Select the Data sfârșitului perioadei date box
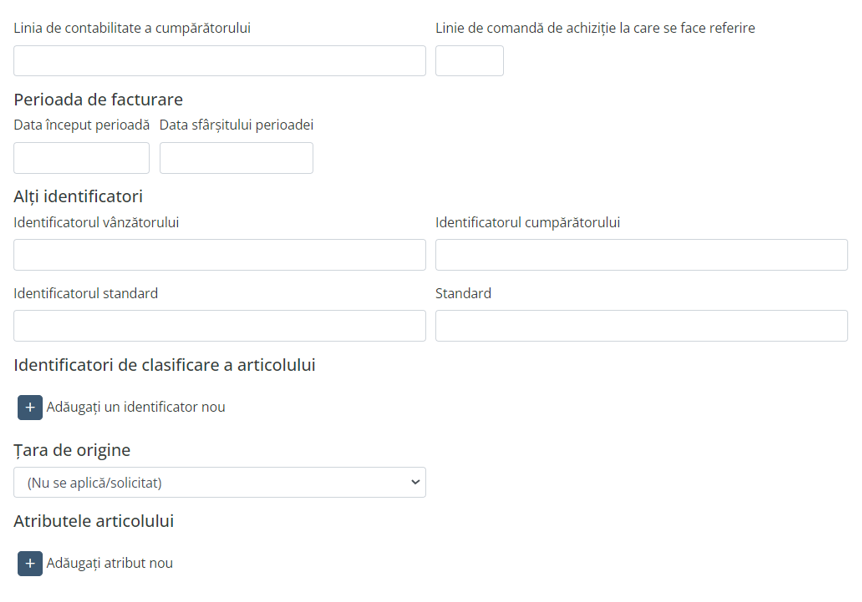The width and height of the screenshot is (862, 602). click(x=236, y=158)
